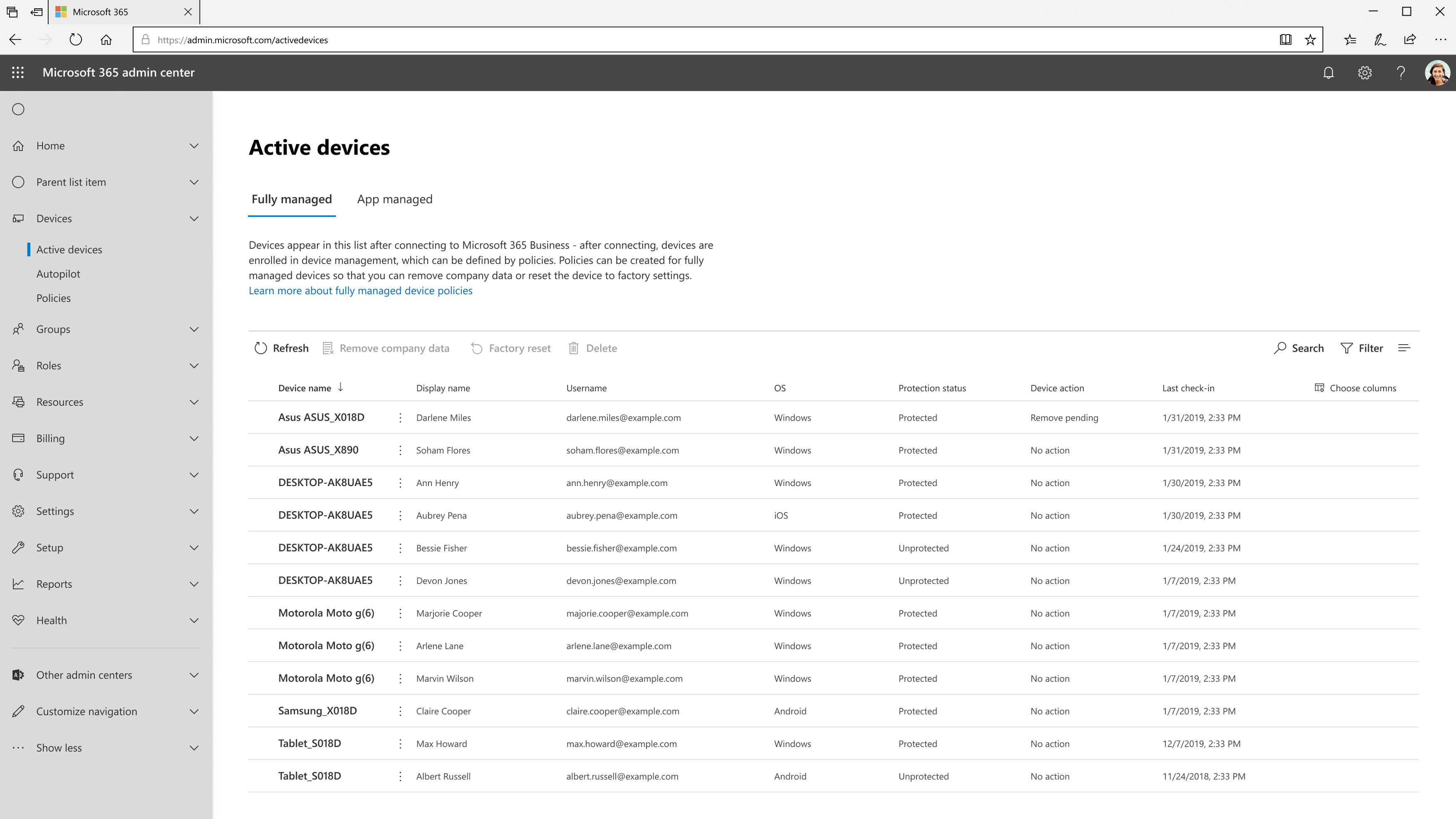
Task: Select the Fully managed tab
Action: click(292, 199)
